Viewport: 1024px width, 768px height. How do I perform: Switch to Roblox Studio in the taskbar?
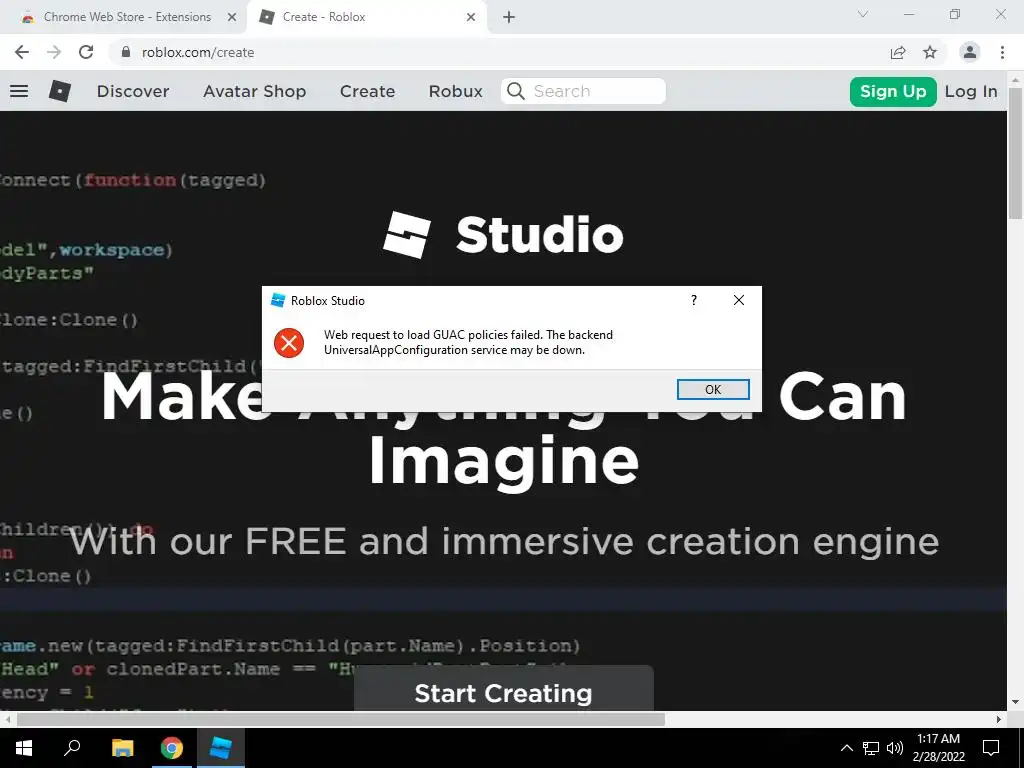click(221, 748)
